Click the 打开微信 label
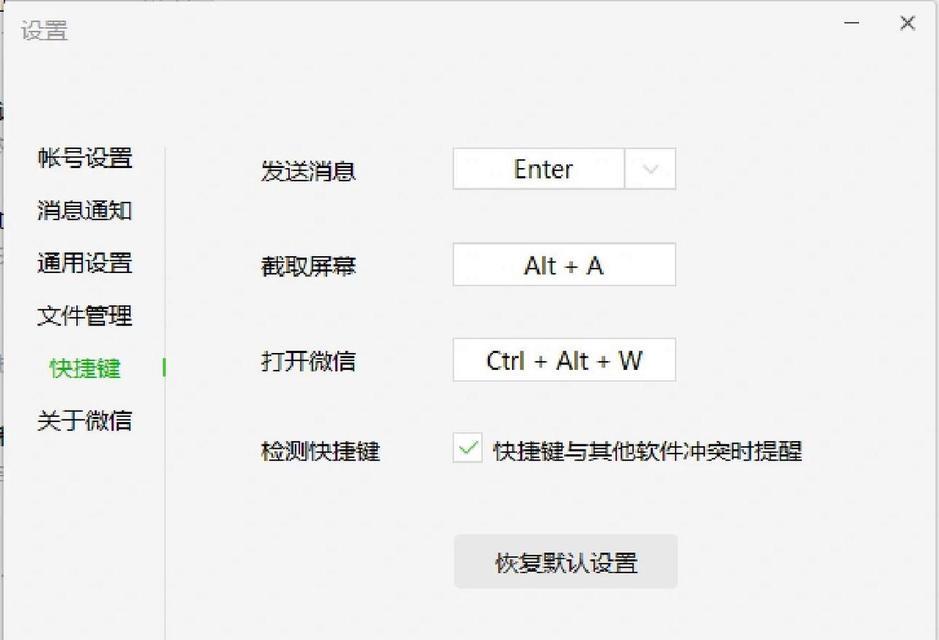Image resolution: width=939 pixels, height=640 pixels. coord(308,361)
